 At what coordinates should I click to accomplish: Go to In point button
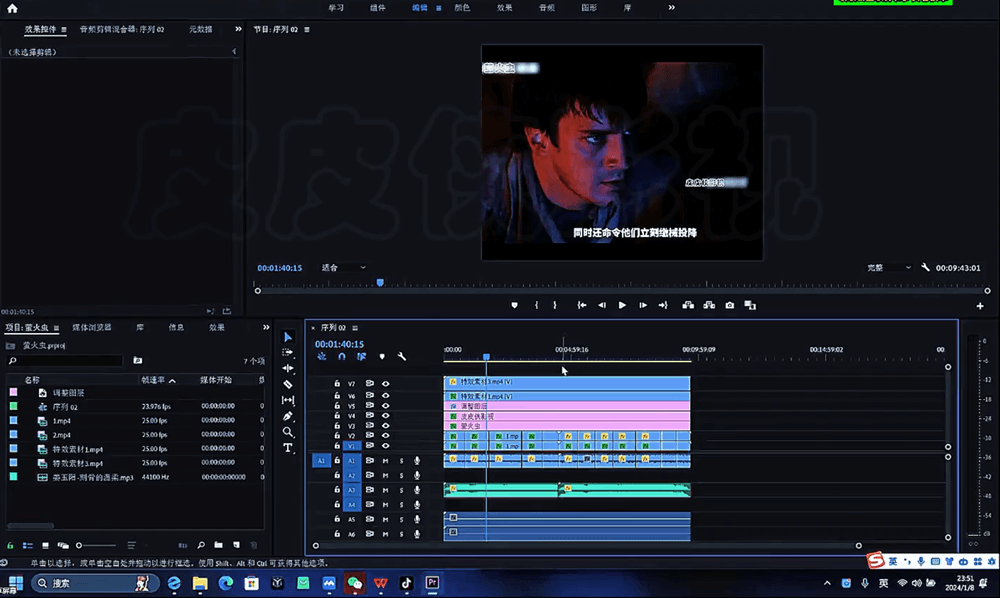[x=582, y=305]
